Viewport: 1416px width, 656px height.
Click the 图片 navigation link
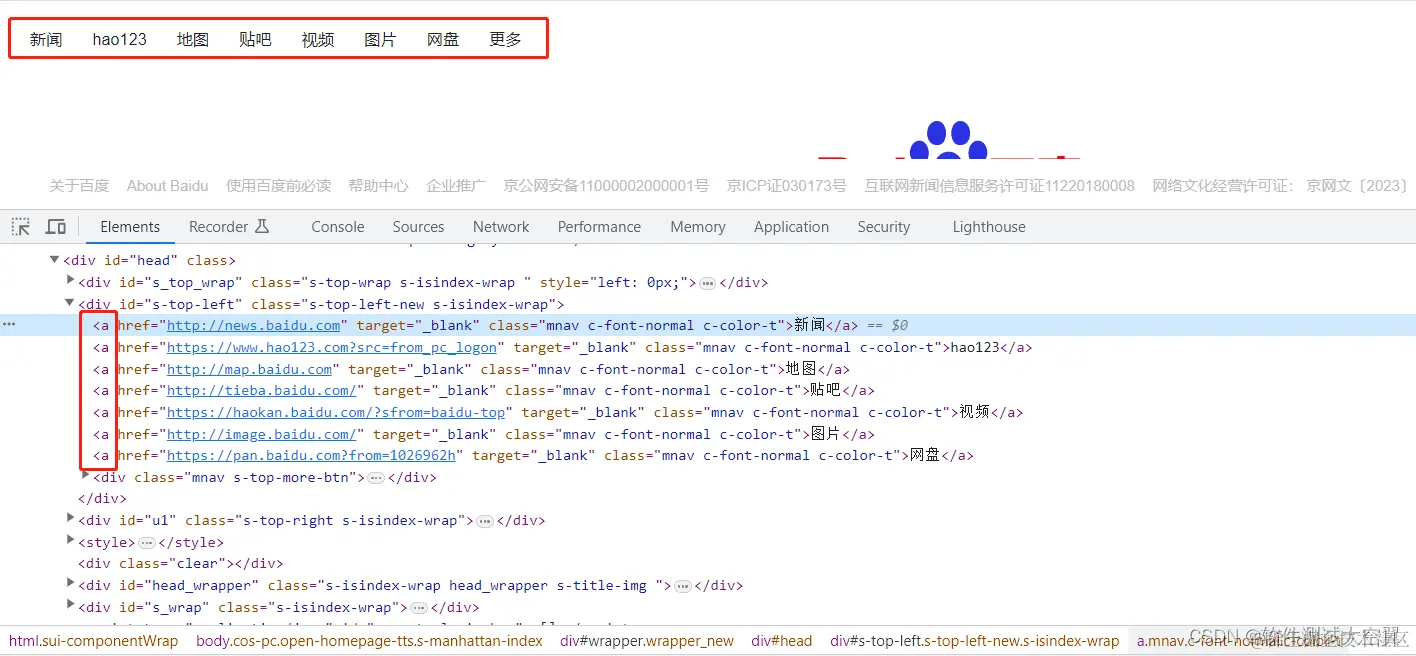pos(380,40)
